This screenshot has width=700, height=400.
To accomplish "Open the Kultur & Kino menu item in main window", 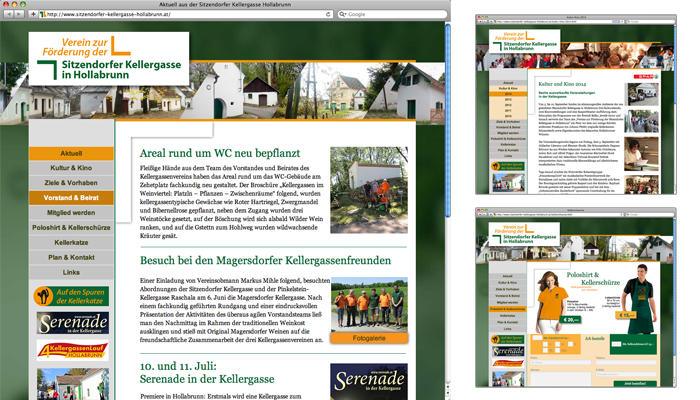I will [x=71, y=168].
